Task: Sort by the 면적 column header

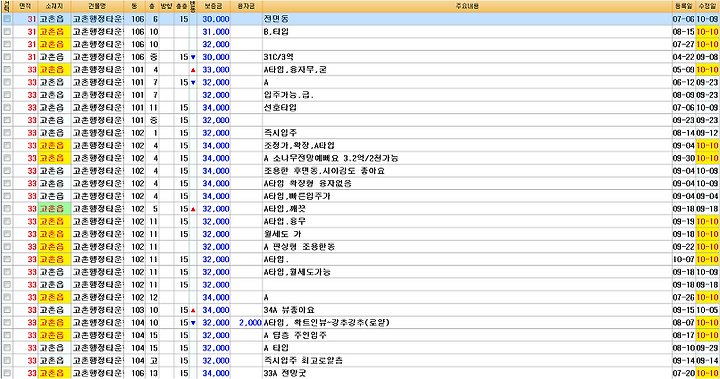Action: pyautogui.click(x=25, y=6)
